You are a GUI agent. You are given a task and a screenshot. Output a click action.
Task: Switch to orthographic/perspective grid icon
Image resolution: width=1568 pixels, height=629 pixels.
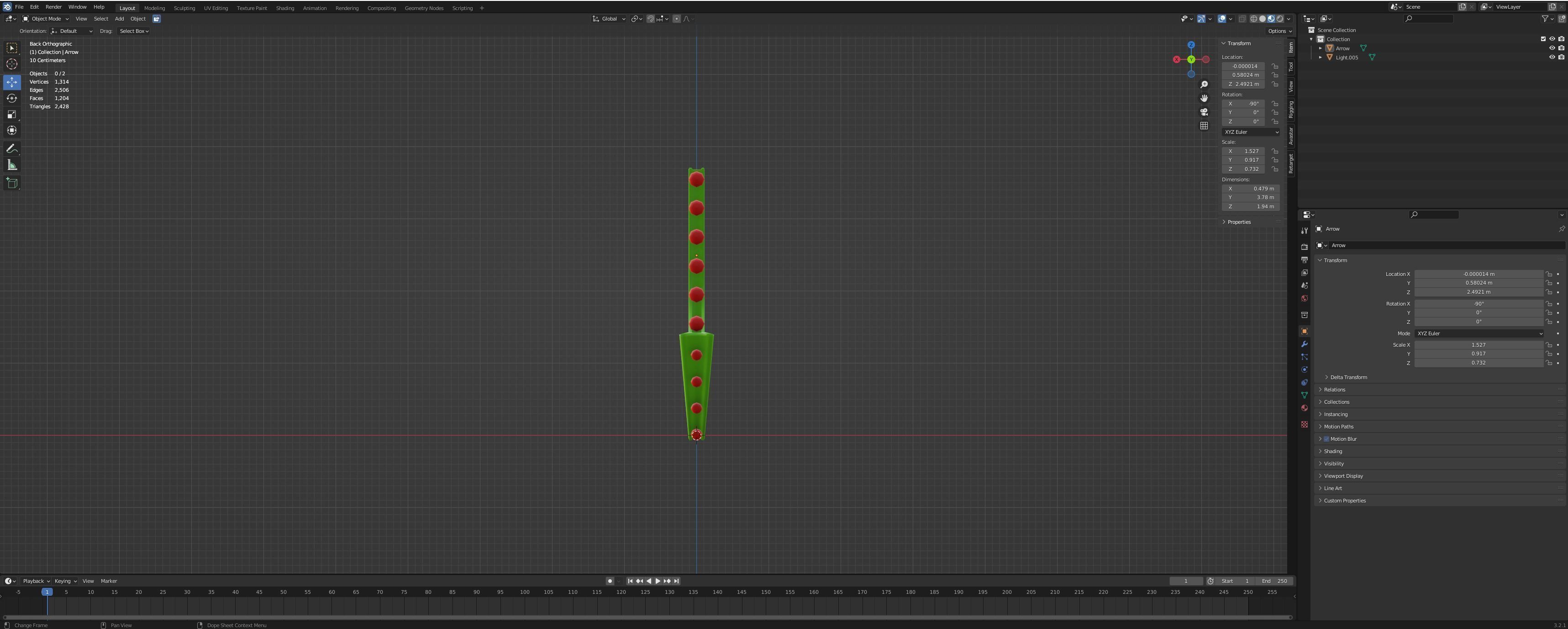pos(1203,126)
